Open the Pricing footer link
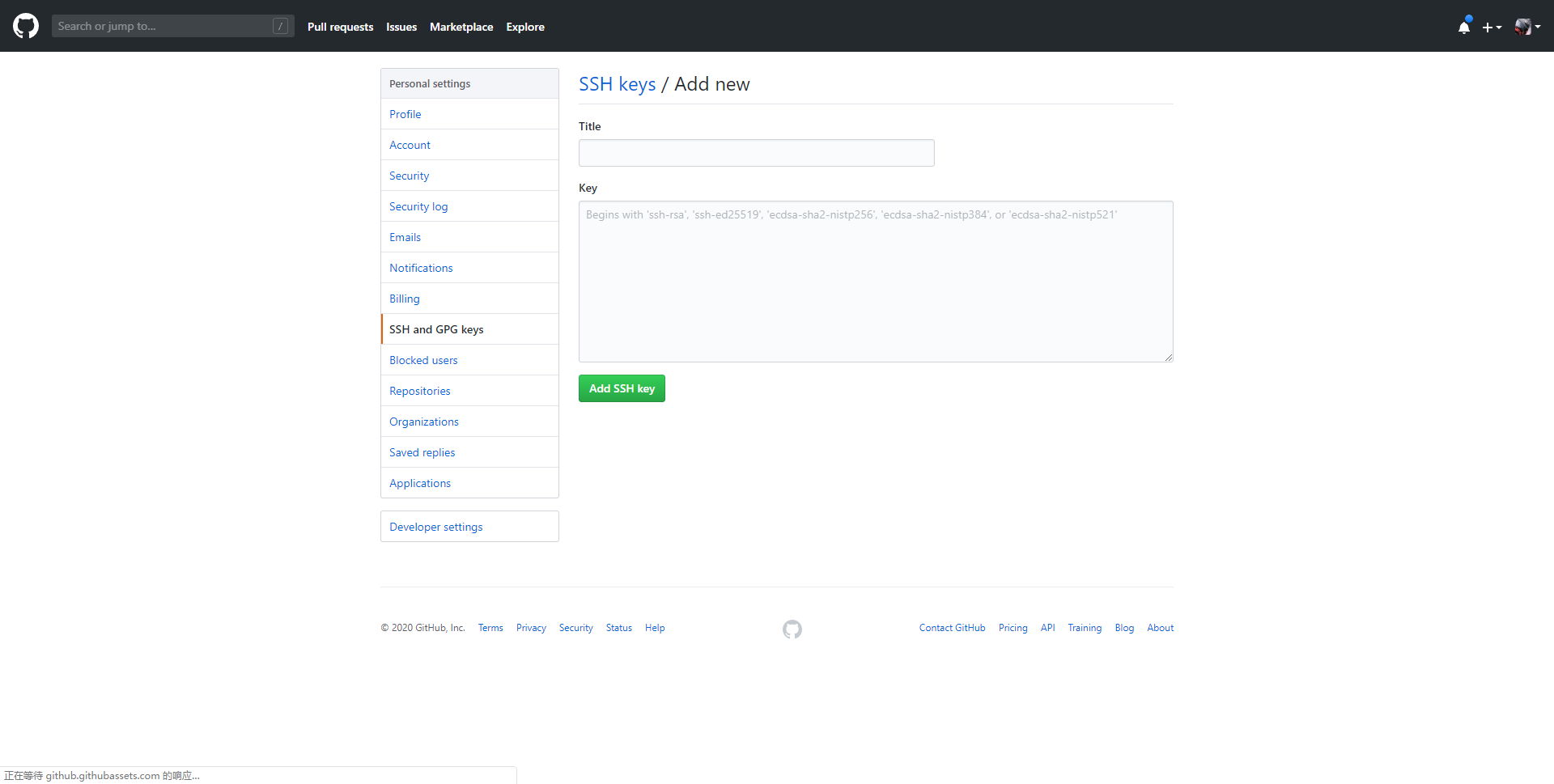Screen dimensions: 1554x784 1013,628
